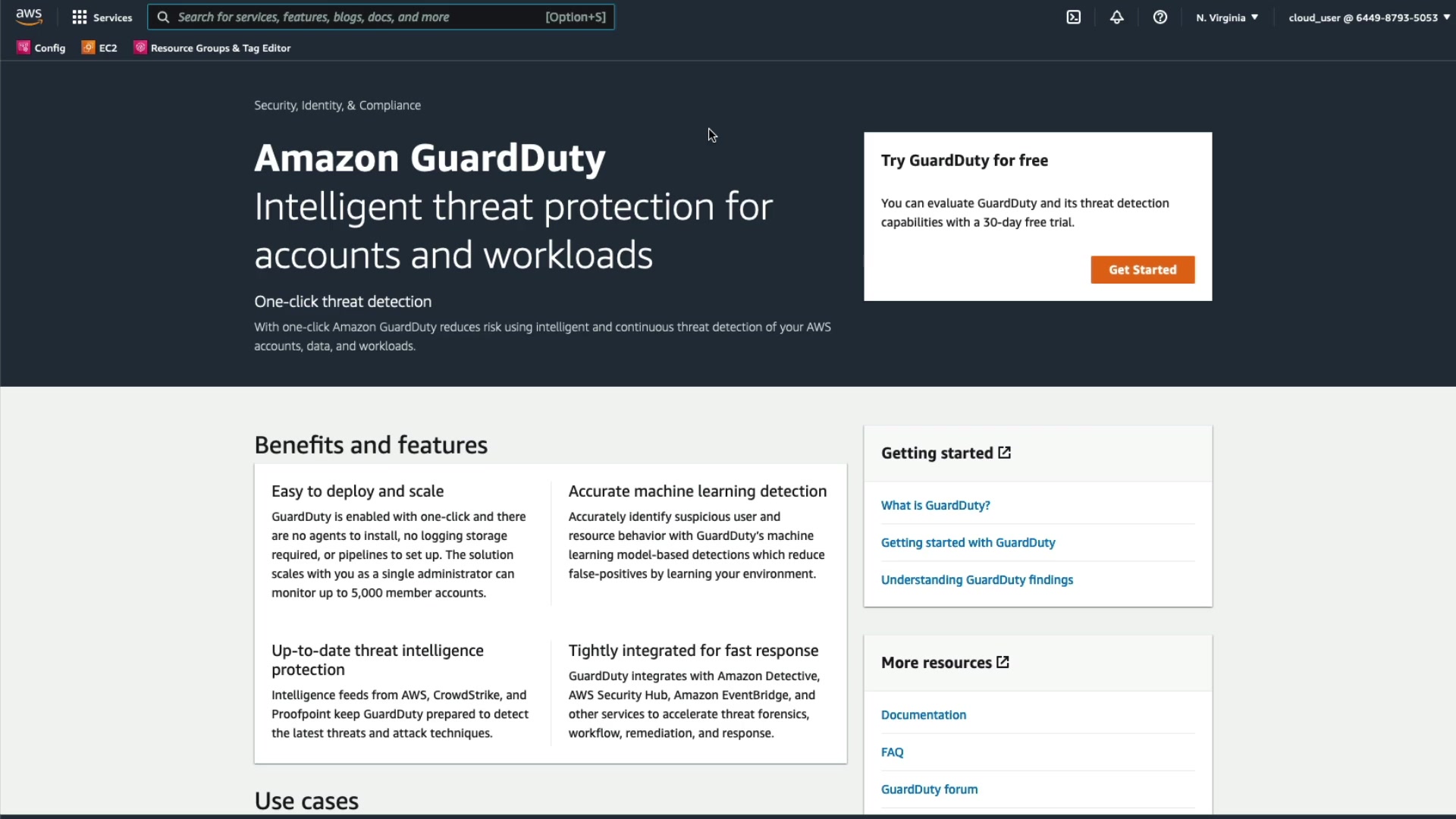Viewport: 1456px width, 819px height.
Task: Open Understanding GuardDuty findings link
Action: click(x=977, y=579)
